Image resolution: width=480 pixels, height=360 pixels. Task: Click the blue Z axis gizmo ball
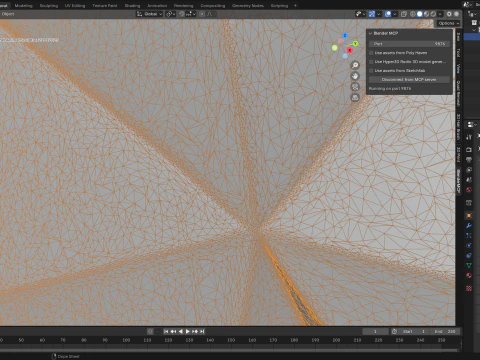pos(345,36)
